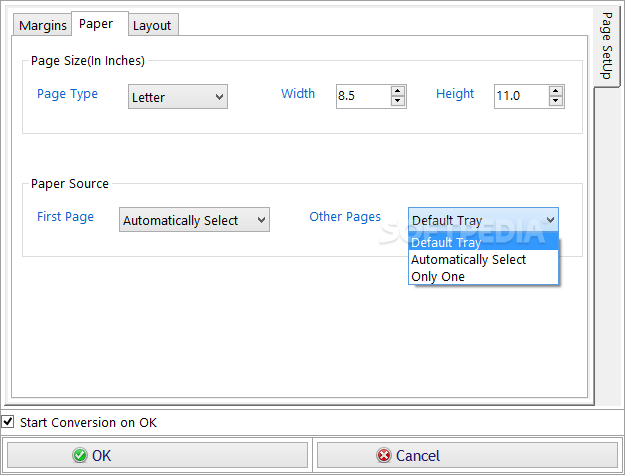The image size is (625, 475).
Task: Click the Width input field
Action: 364,96
